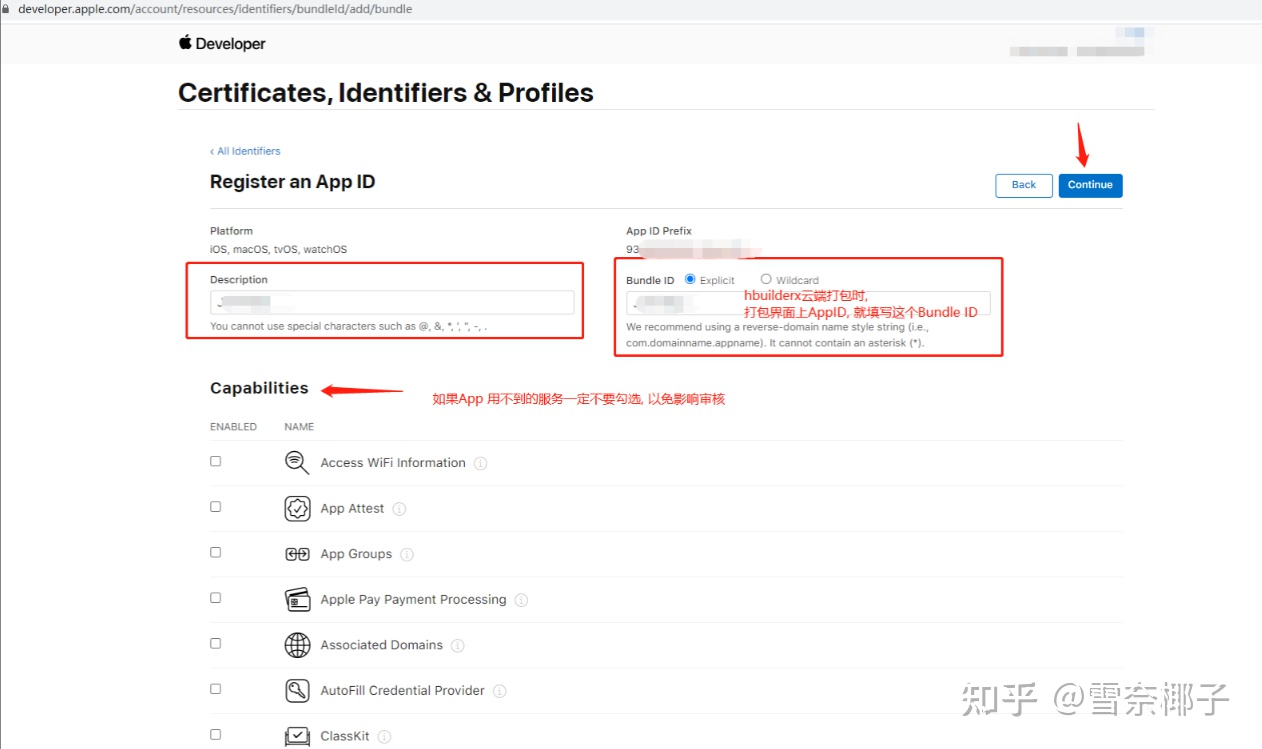Click the NAME column header
Image resolution: width=1262 pixels, height=749 pixels.
pyautogui.click(x=299, y=427)
